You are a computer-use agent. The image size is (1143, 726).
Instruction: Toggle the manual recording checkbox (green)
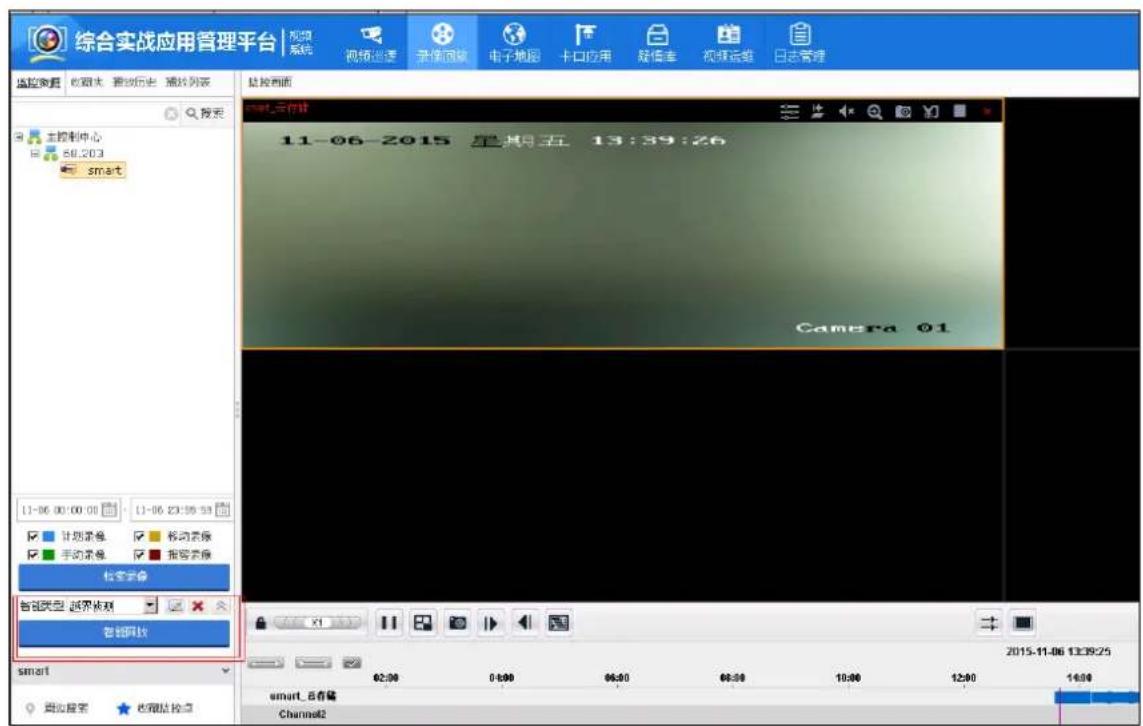32,555
